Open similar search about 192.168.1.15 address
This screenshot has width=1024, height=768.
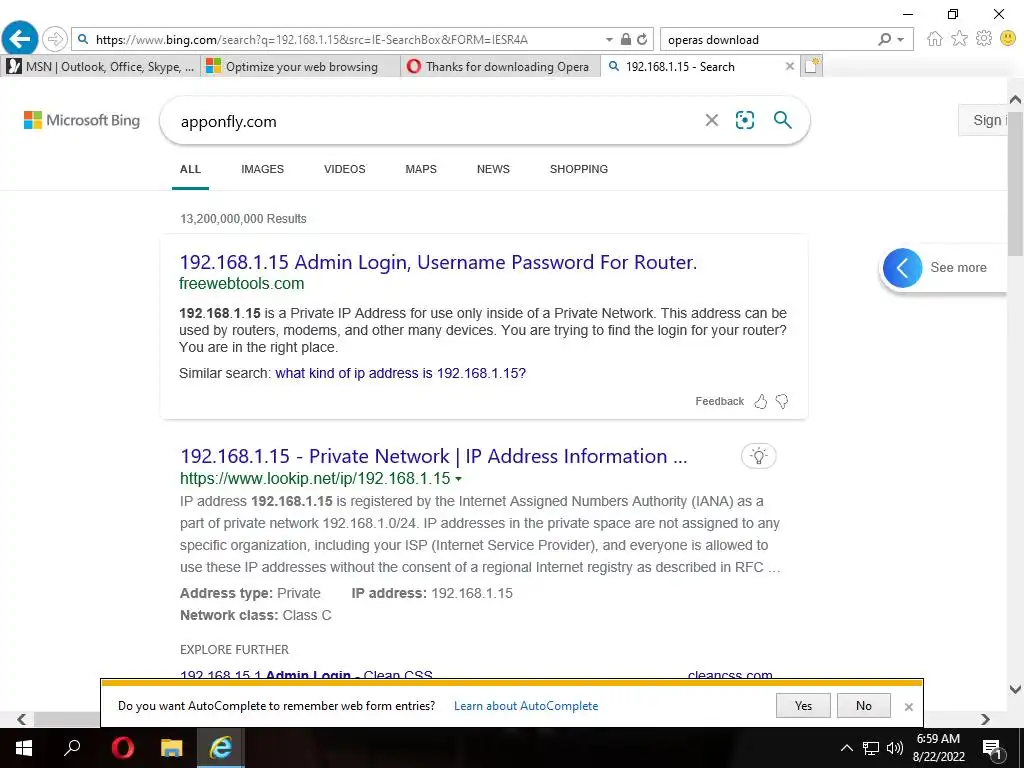(x=400, y=373)
